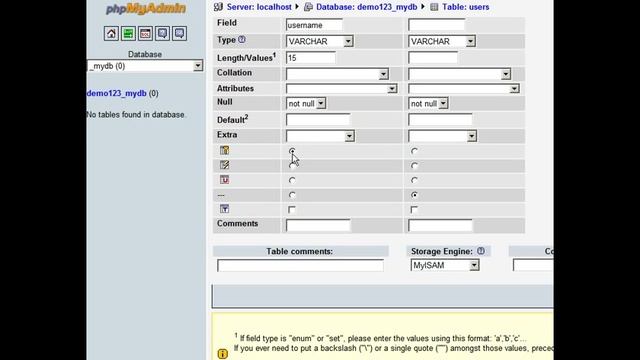Click the yellow info icon in notes
This screenshot has width=640, height=360.
(222, 353)
